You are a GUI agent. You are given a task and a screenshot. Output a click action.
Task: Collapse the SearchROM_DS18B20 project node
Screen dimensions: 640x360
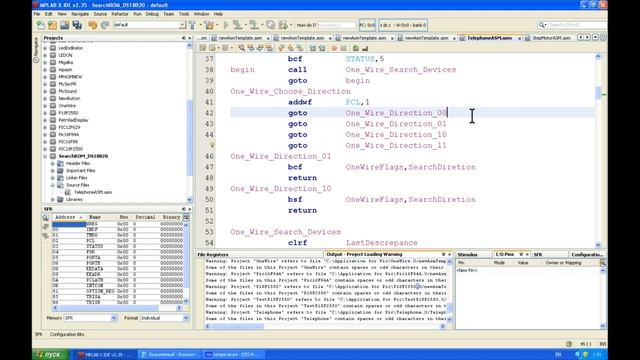[x=45, y=156]
